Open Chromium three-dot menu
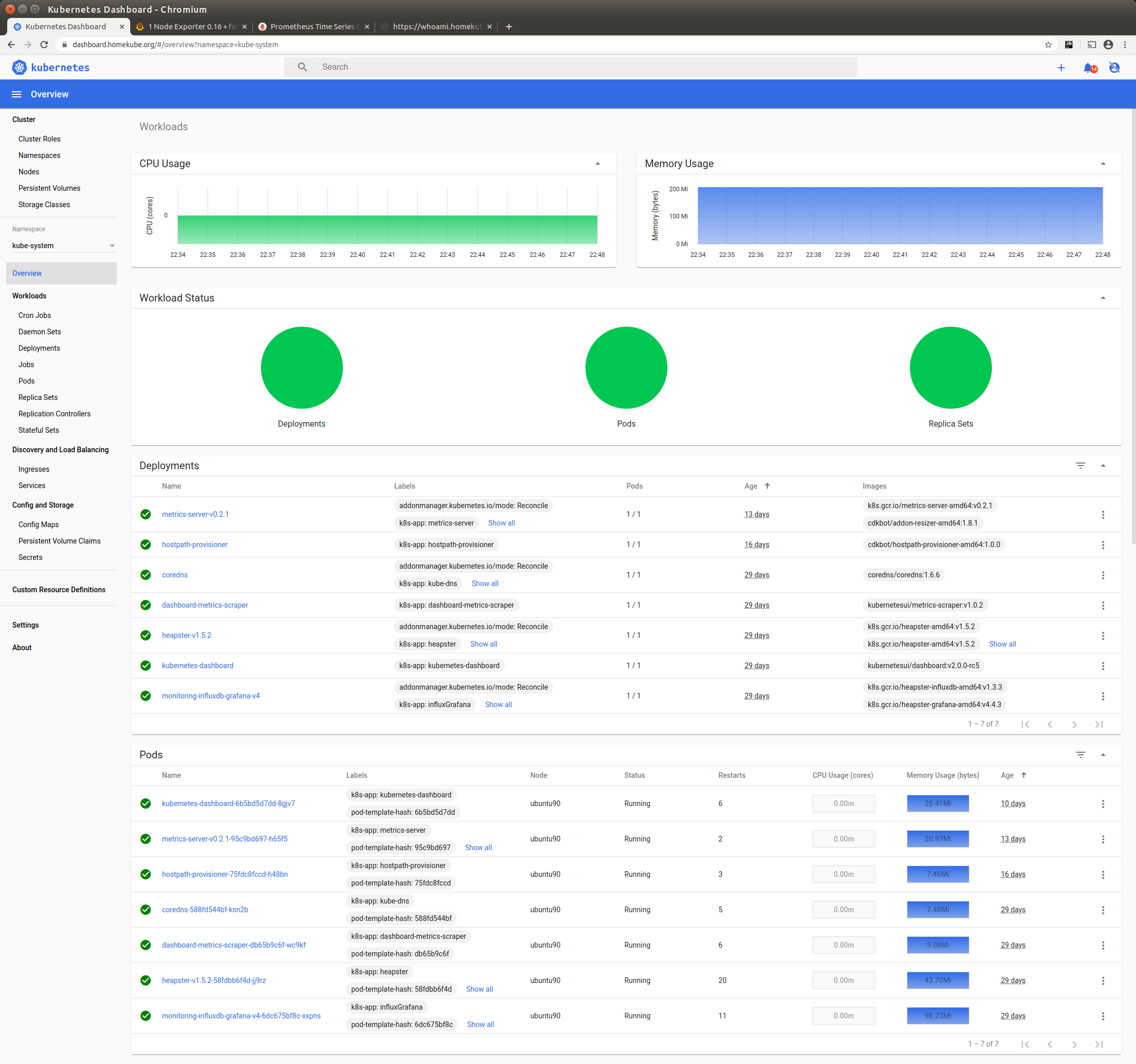The image size is (1136, 1064). (1125, 45)
